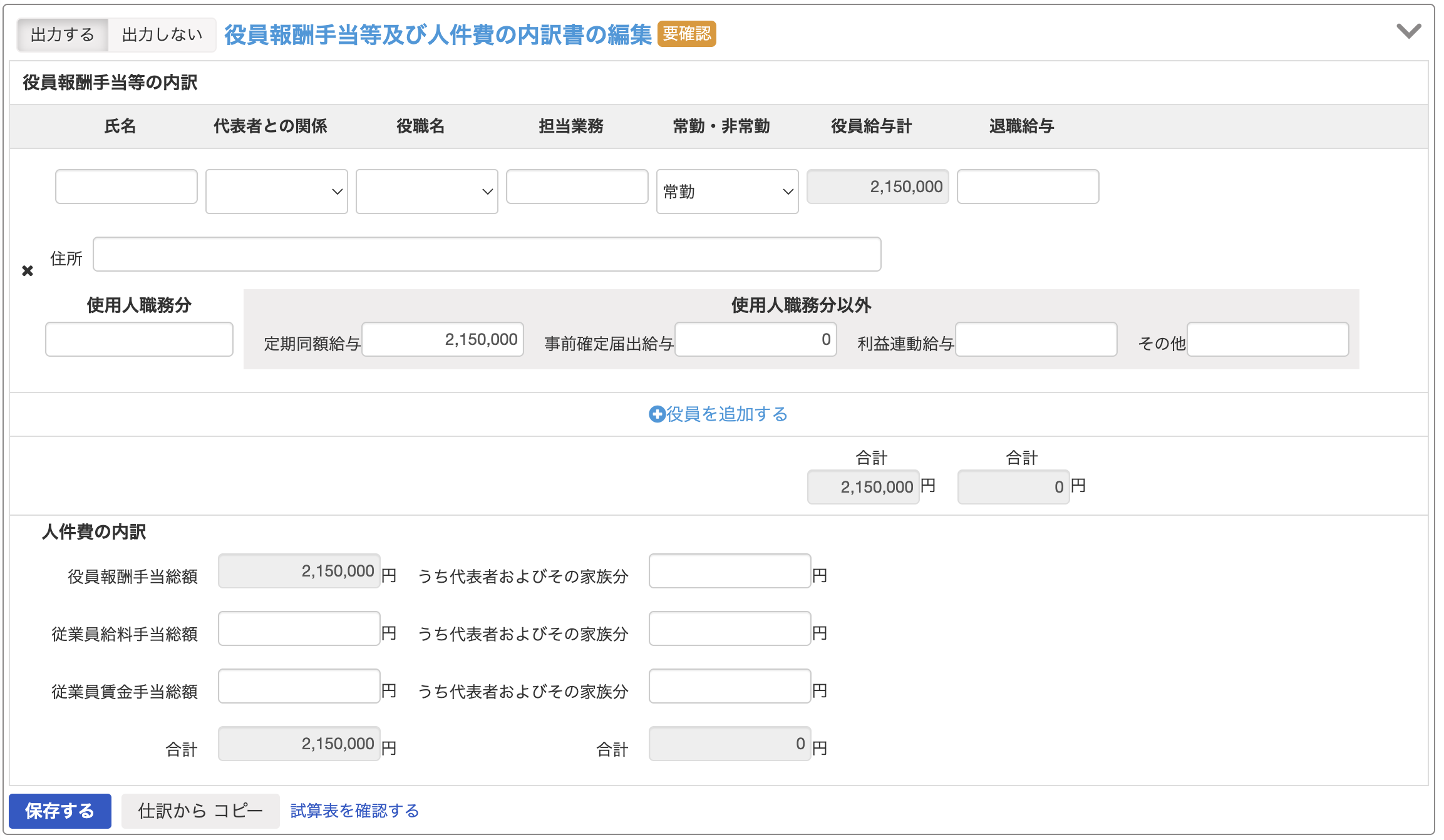This screenshot has height=840, width=1444.
Task: Click the 氏名 input field
Action: click(x=126, y=187)
